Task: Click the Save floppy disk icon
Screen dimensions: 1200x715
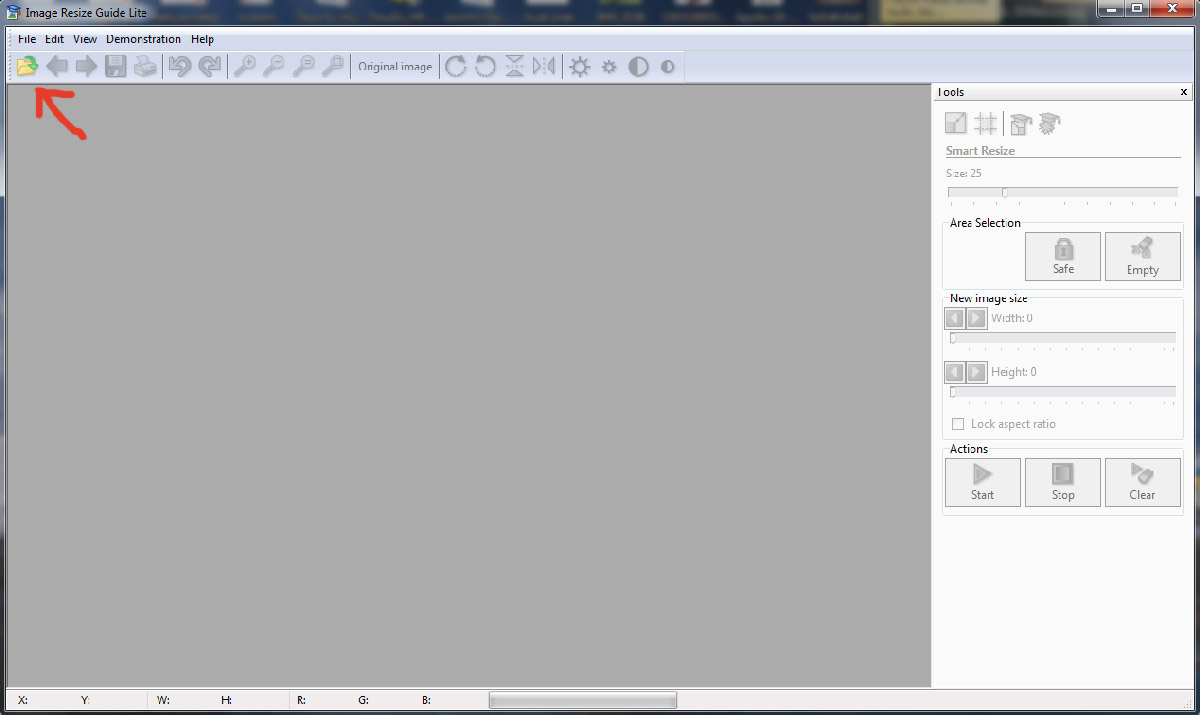Action: [x=116, y=67]
